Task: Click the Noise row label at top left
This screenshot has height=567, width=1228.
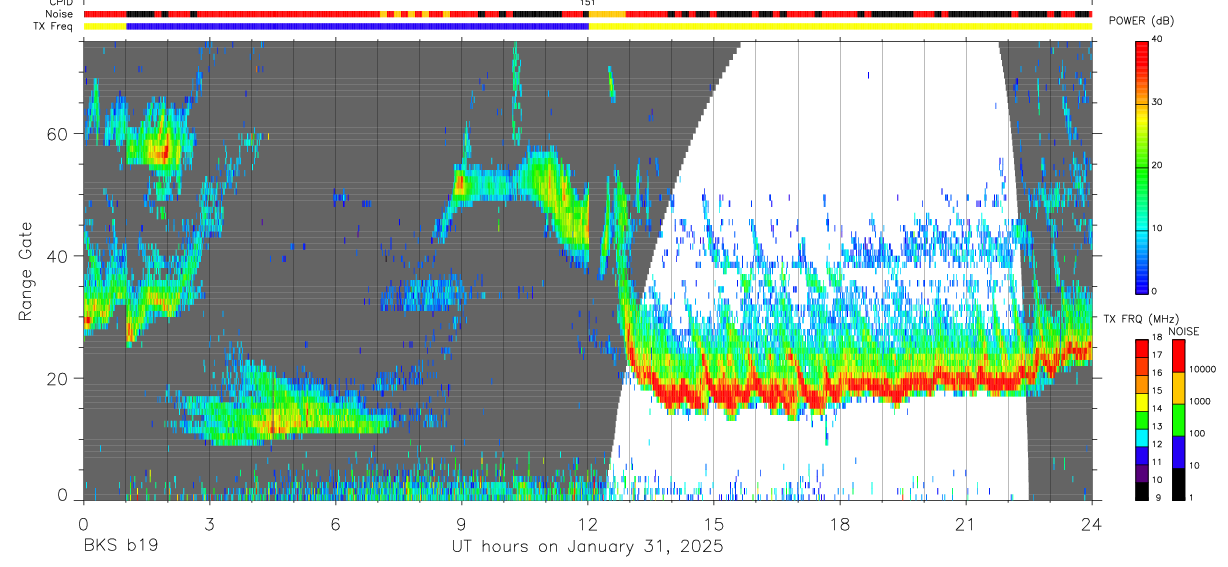Action: (59, 14)
